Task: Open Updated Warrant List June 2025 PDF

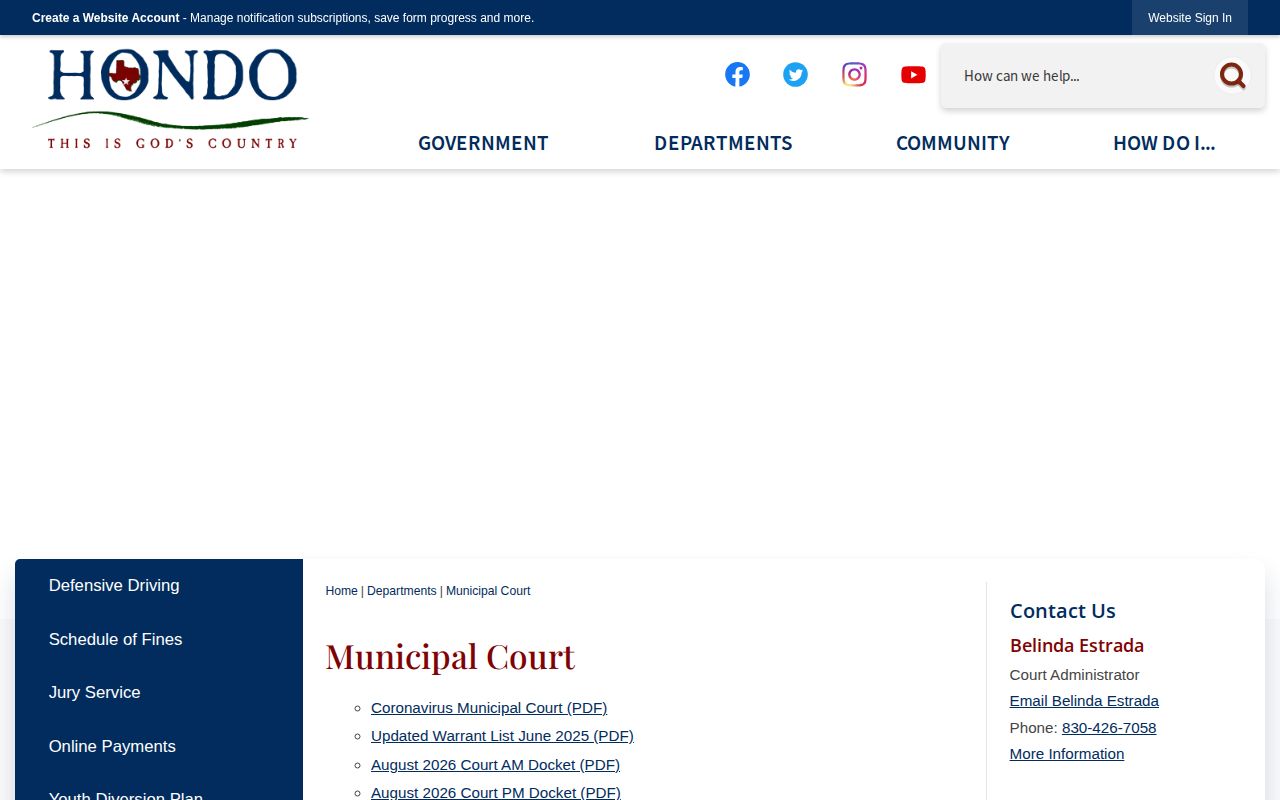Action: coord(502,736)
